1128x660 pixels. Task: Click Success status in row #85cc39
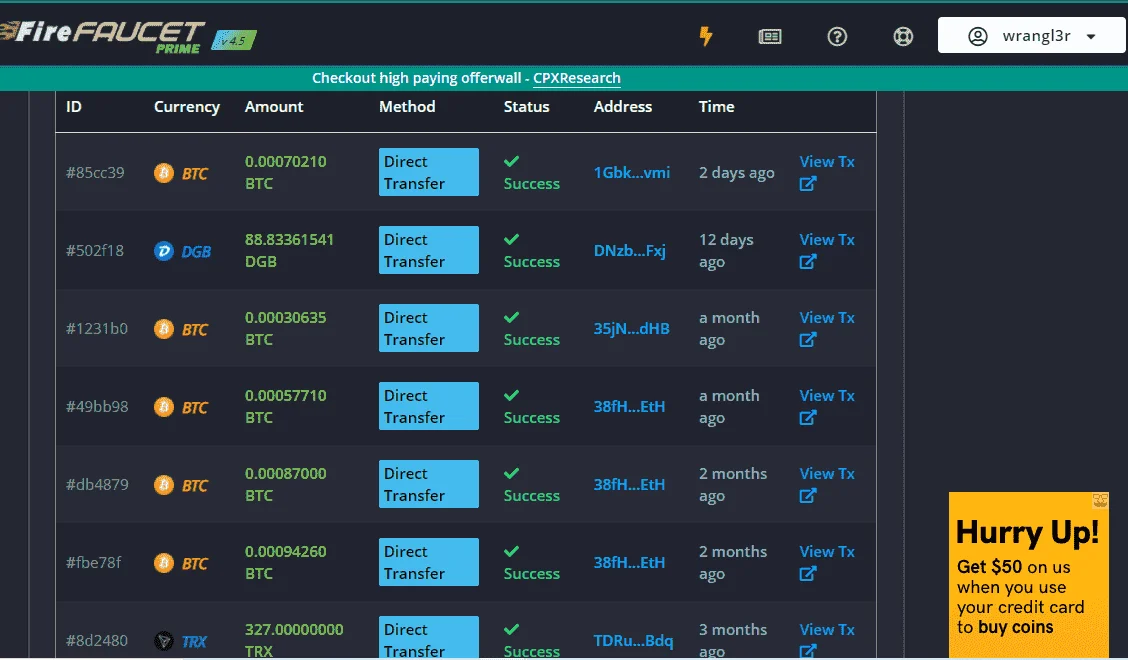coord(532,173)
